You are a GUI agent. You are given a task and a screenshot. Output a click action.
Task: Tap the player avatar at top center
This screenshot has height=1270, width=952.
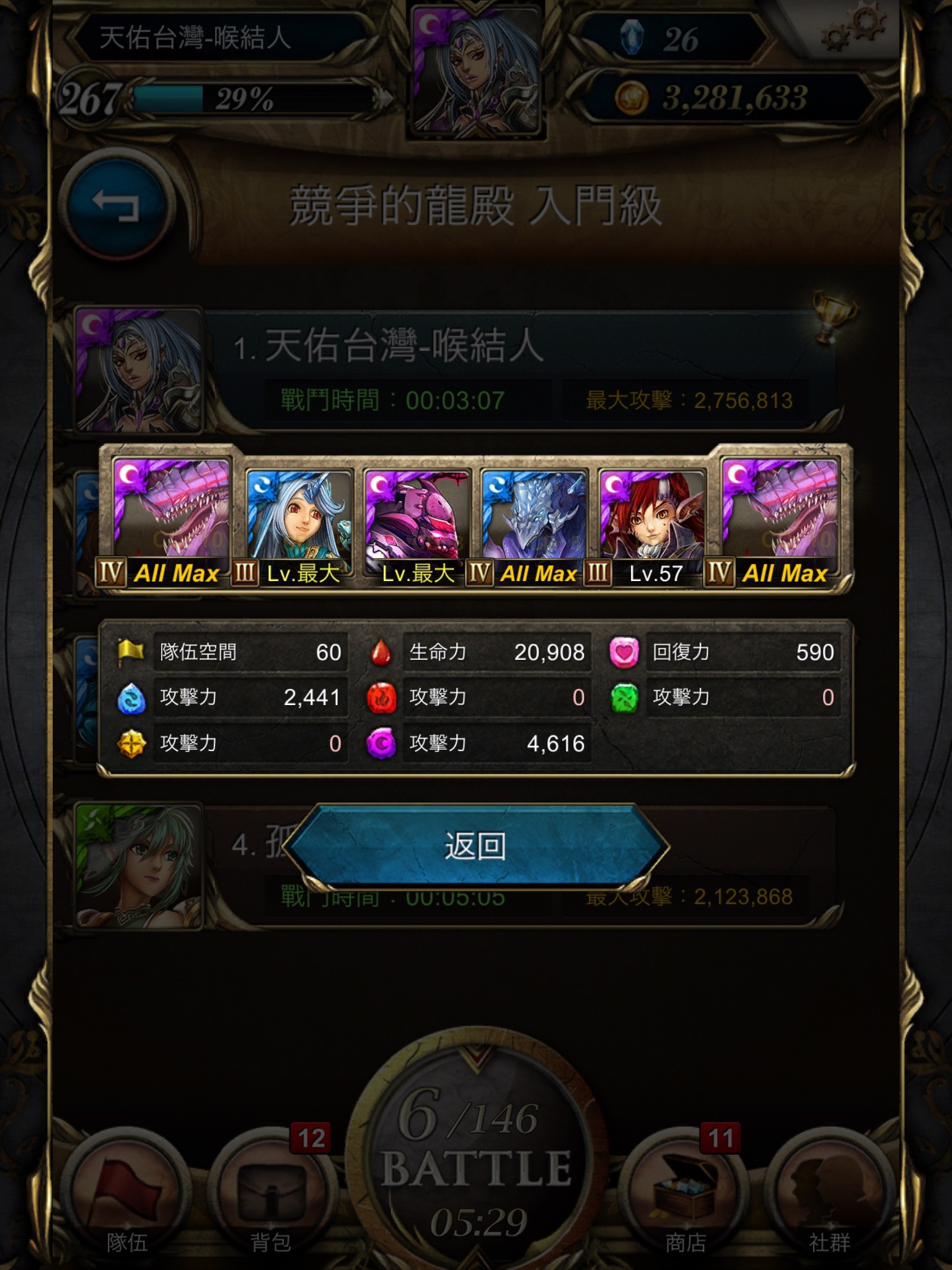476,68
